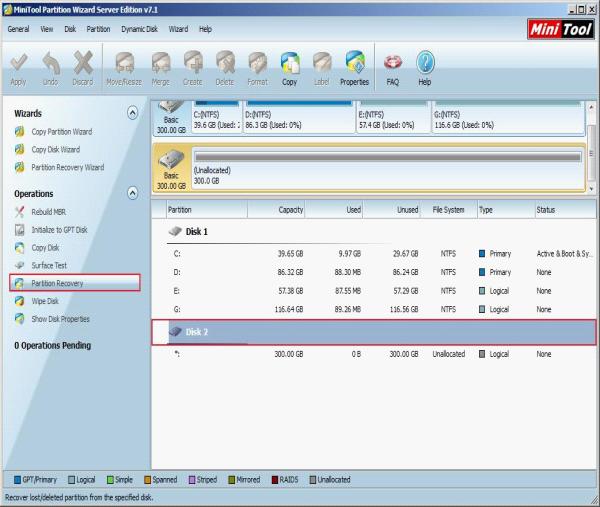This screenshot has height=507, width=600.
Task: Click the Label toolbar icon
Action: [x=322, y=69]
